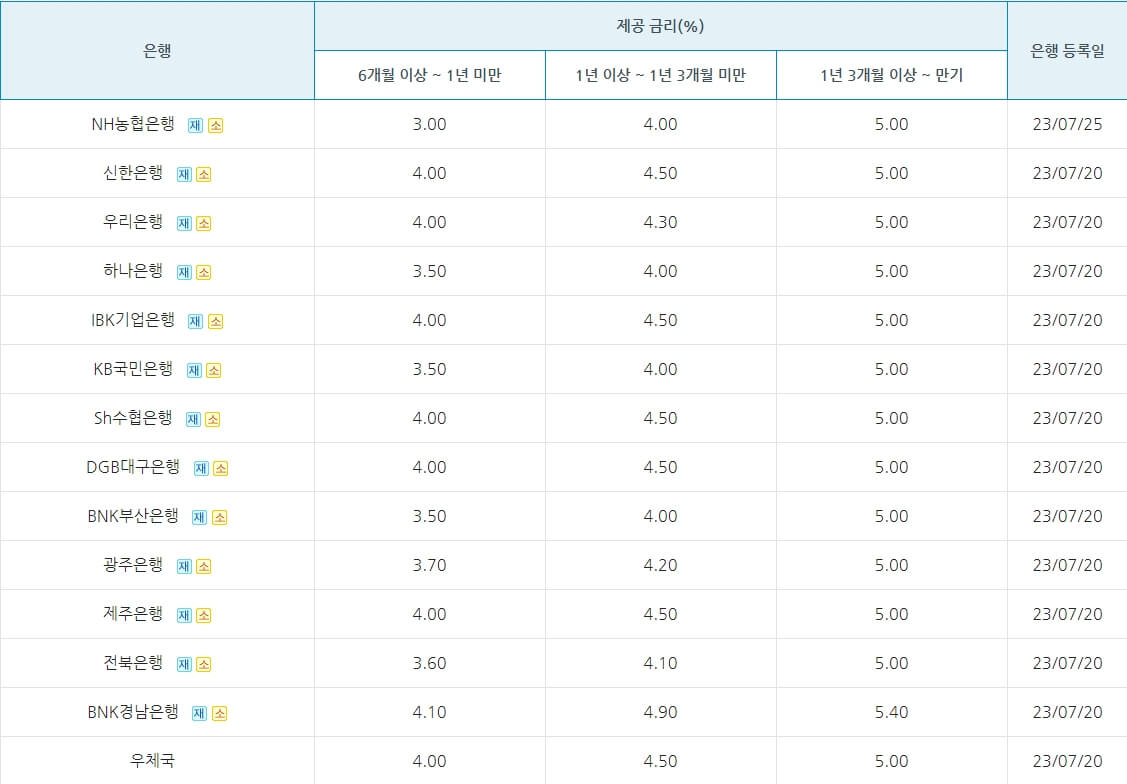Viewport: 1127px width, 784px height.
Task: Select the 은행 등록일 column header
Action: click(1067, 50)
